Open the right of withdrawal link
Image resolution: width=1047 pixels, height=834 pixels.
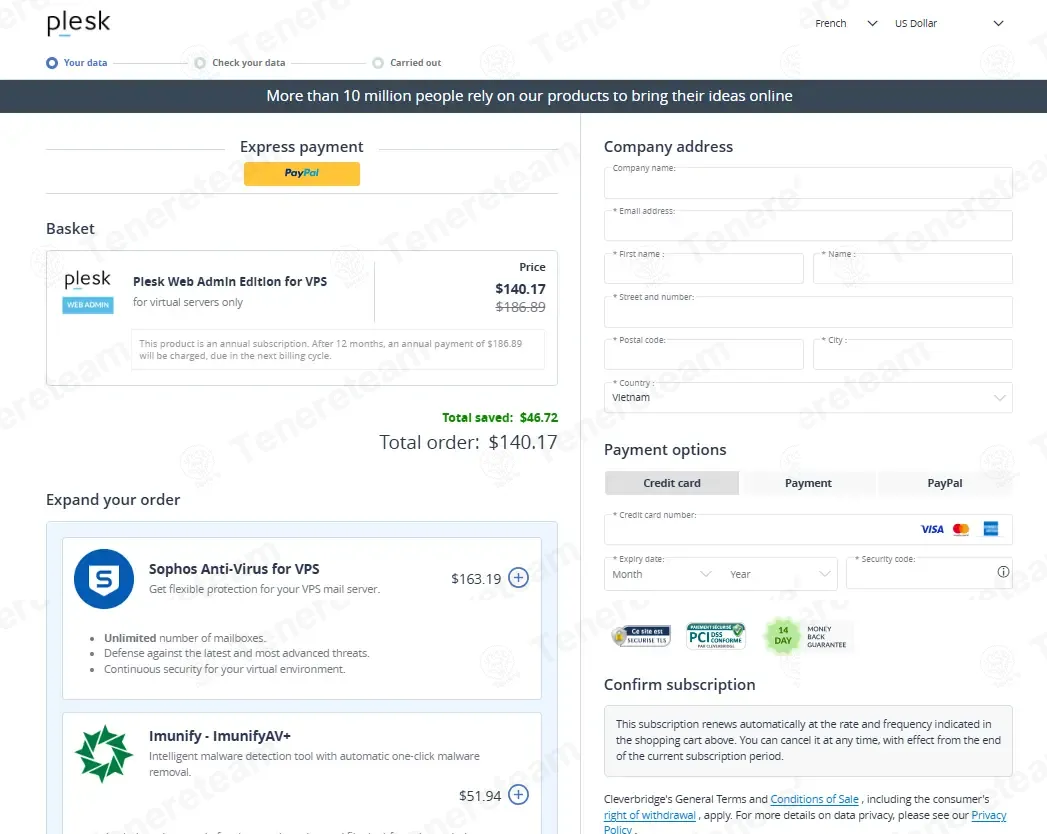coord(650,815)
